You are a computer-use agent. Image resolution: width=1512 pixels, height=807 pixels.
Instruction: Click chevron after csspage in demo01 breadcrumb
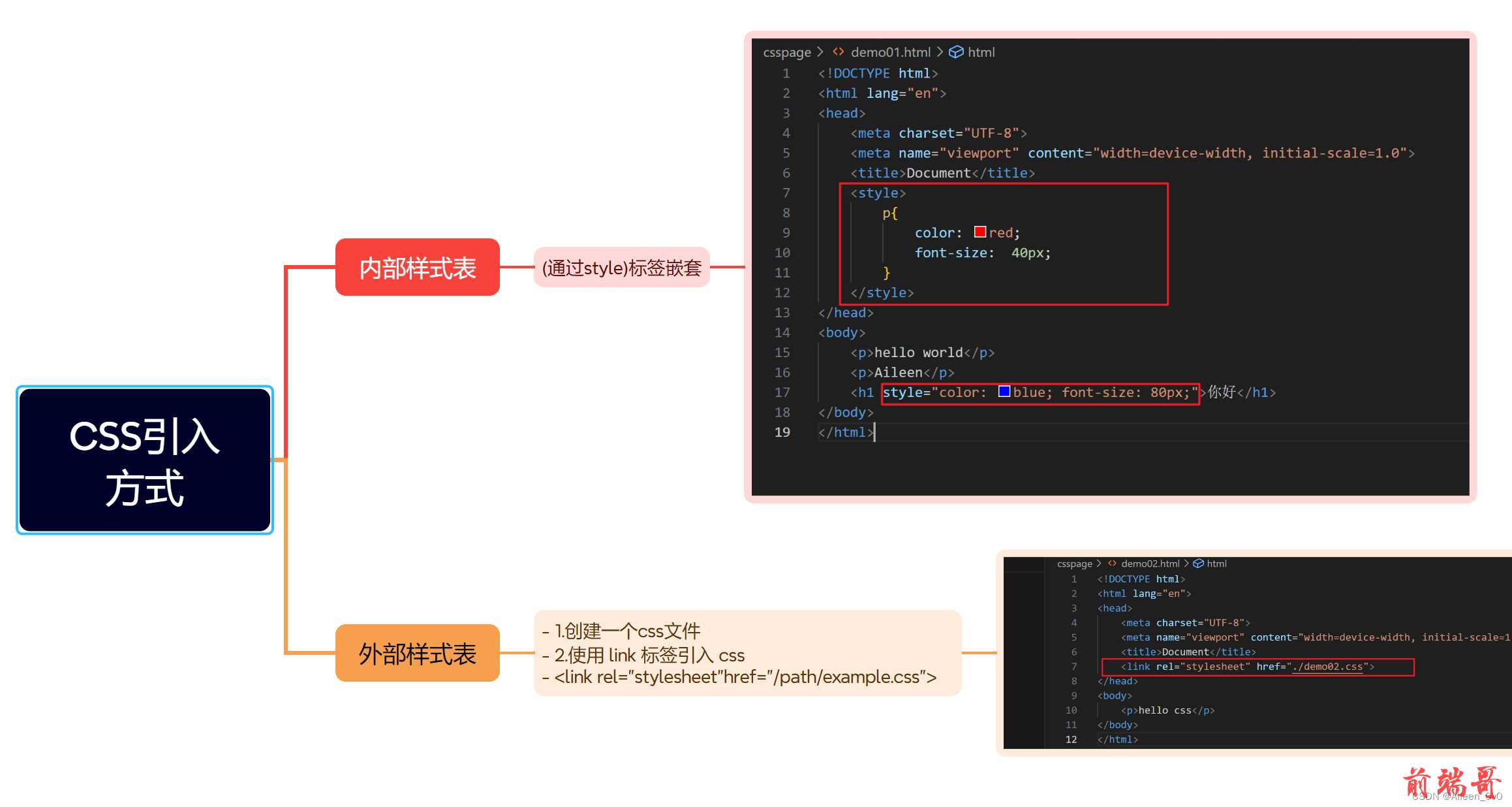click(x=820, y=52)
